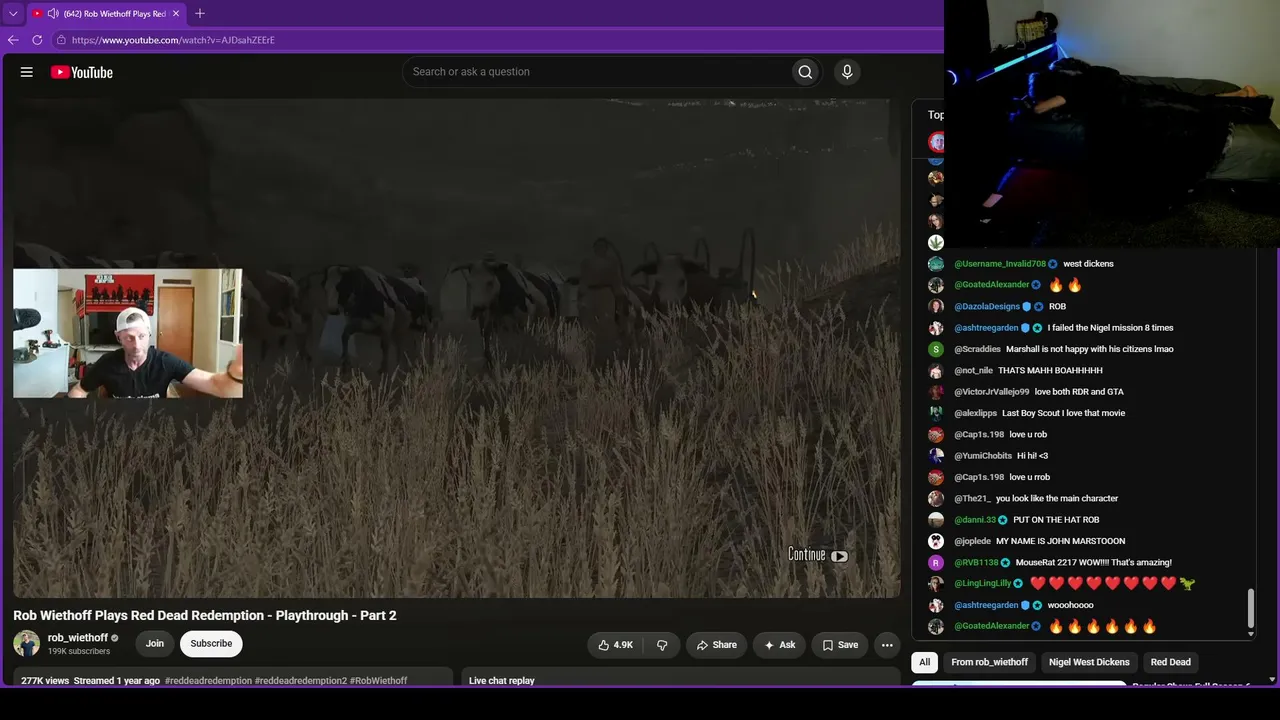
Task: Dislike this video
Action: 662,645
